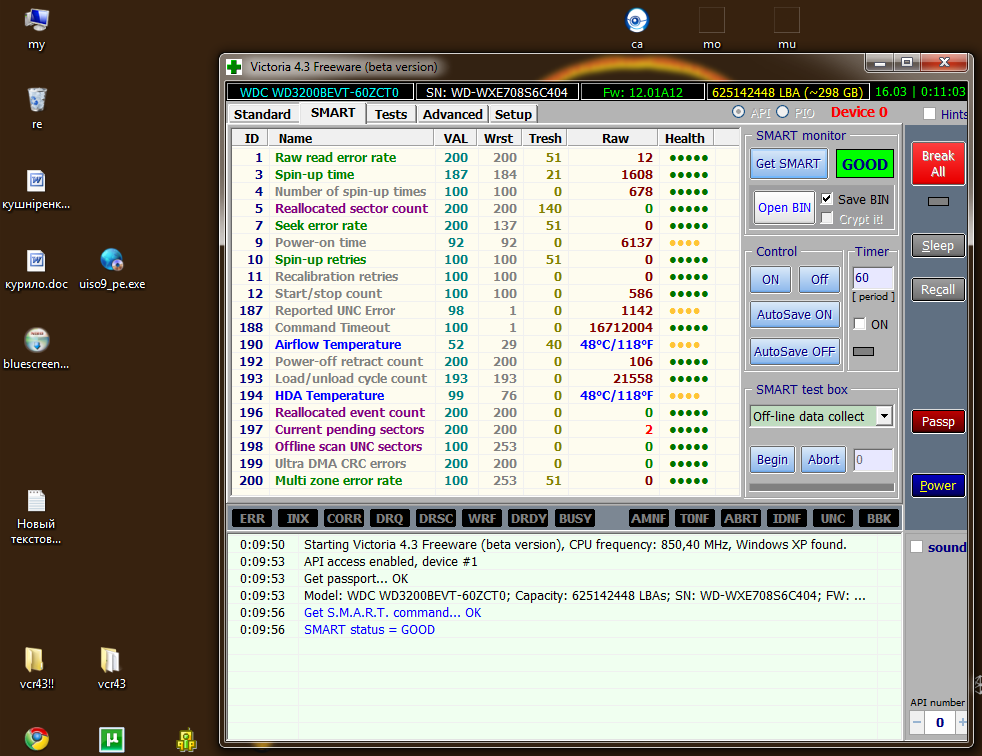The width and height of the screenshot is (982, 756).
Task: Expand the Off-line data collect dropdown
Action: click(884, 416)
